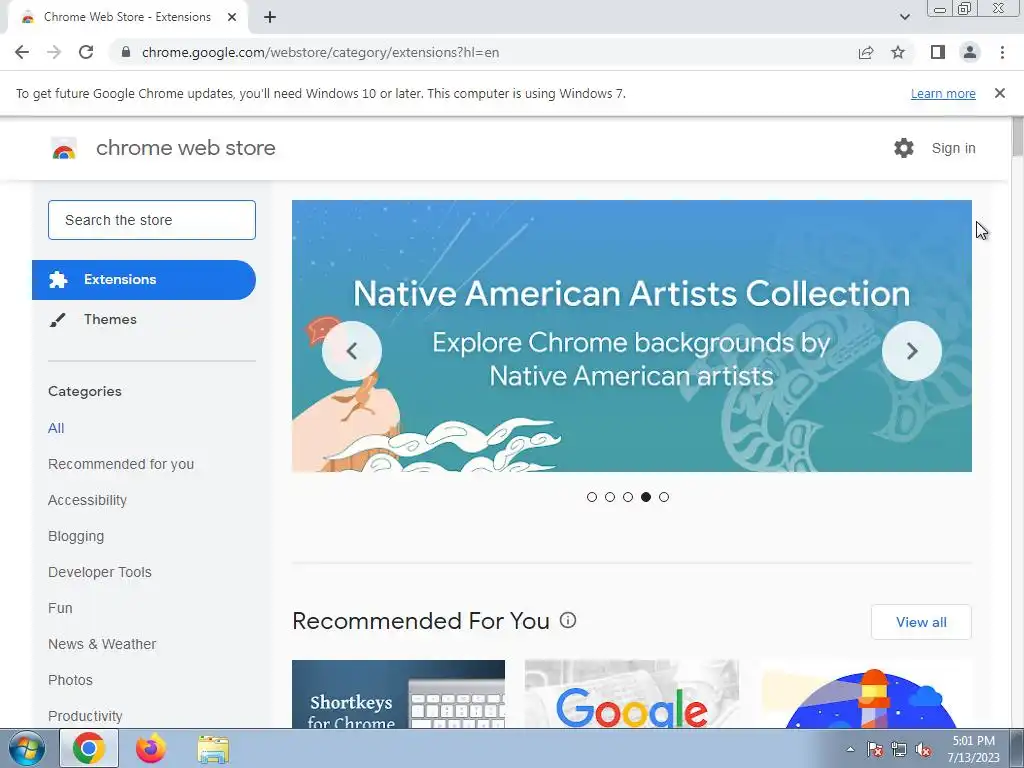Viewport: 1024px width, 768px height.
Task: Click the network tray icon
Action: tap(899, 749)
